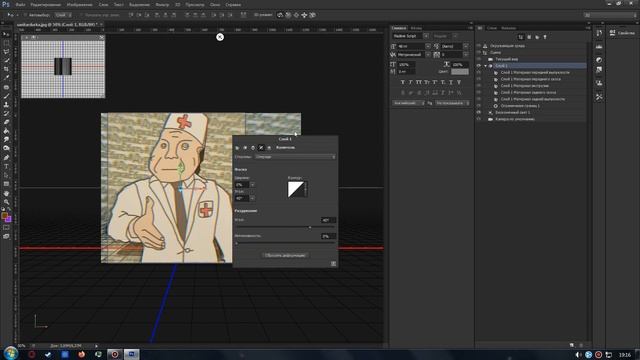640x360 pixels.
Task: Open the Tool Presets collapsed panel icon
Action: pyautogui.click(x=599, y=97)
